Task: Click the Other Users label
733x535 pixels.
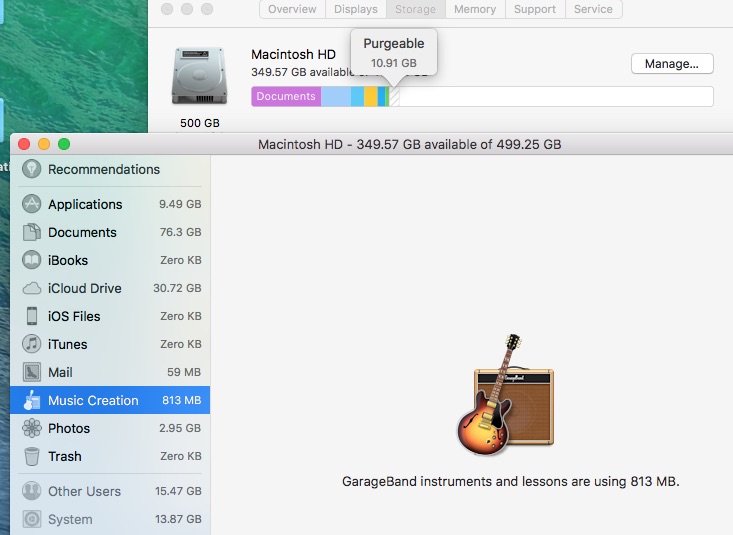Action: point(84,492)
